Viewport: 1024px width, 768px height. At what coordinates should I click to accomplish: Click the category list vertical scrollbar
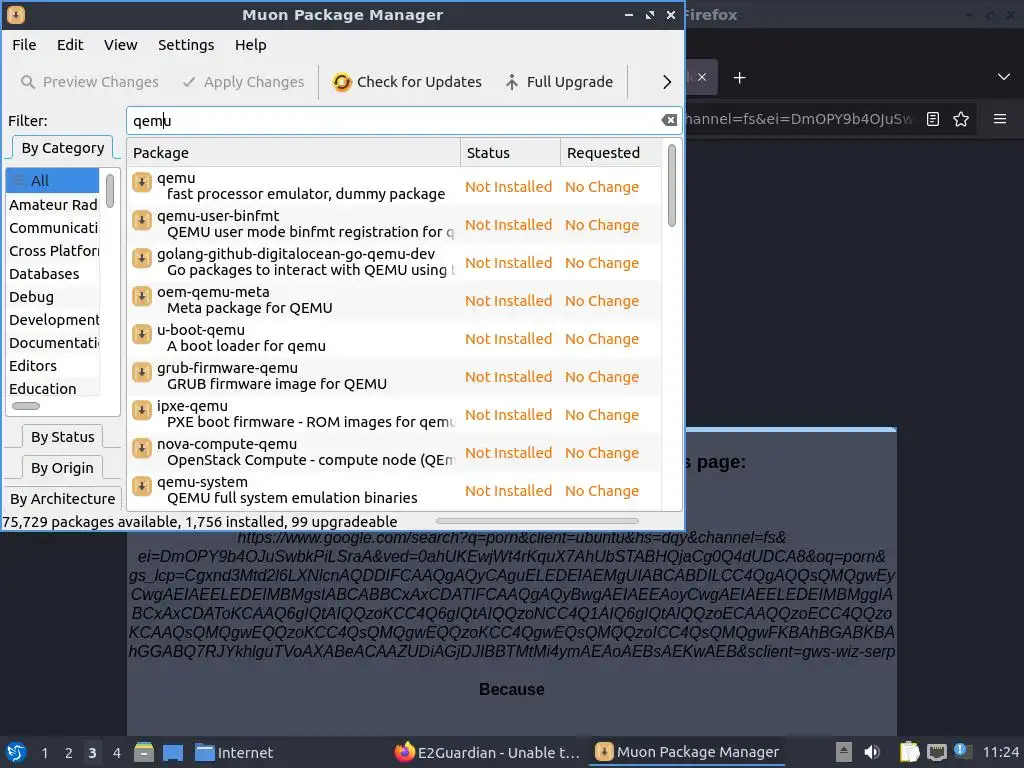tap(110, 191)
